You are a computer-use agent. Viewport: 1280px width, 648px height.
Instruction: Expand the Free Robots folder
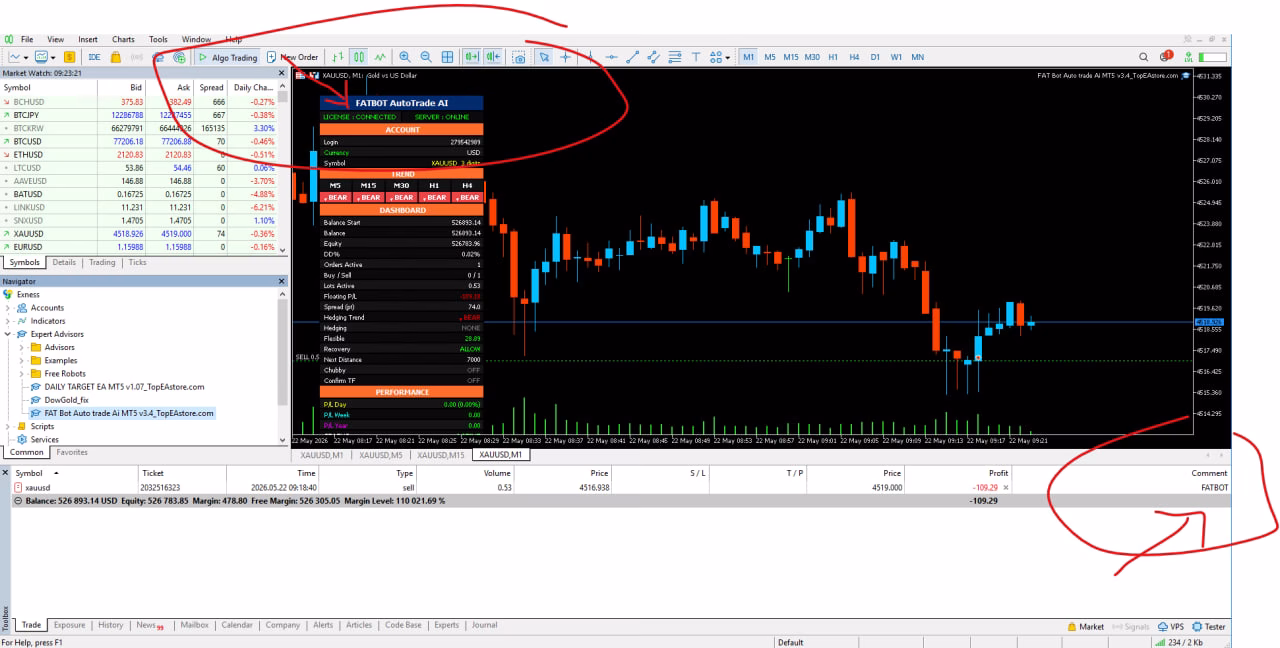22,373
